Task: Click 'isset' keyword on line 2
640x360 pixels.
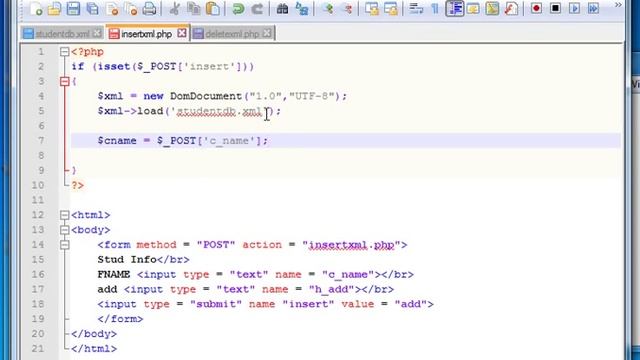Action: pyautogui.click(x=114, y=67)
